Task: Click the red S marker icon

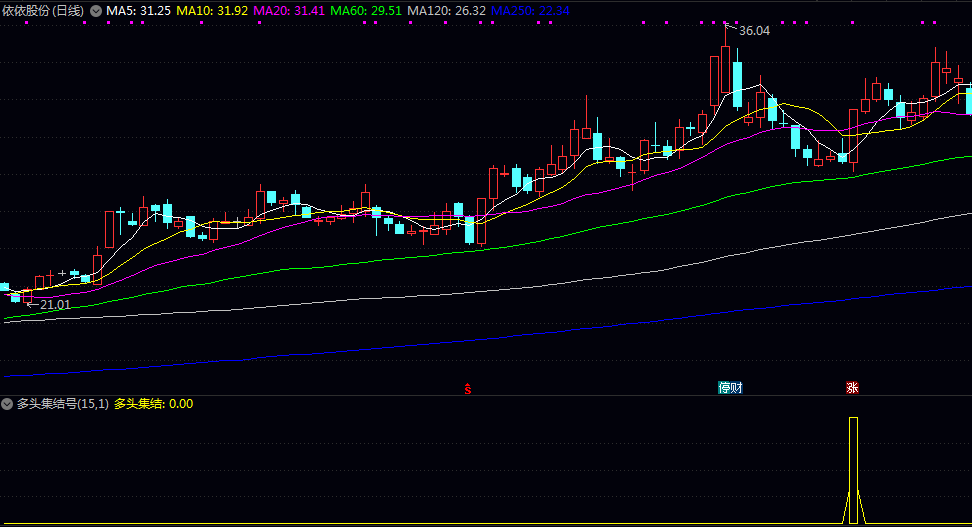Action: (467, 388)
